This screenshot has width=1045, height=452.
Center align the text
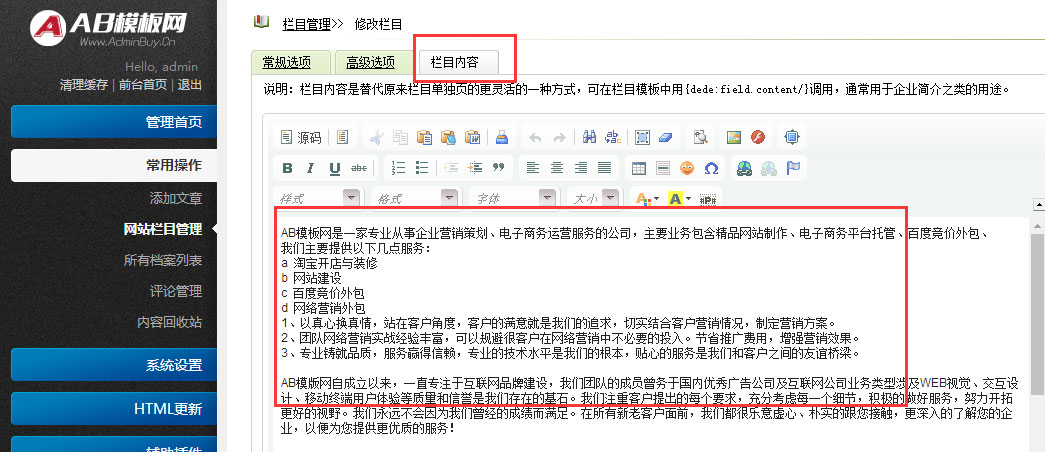557,168
